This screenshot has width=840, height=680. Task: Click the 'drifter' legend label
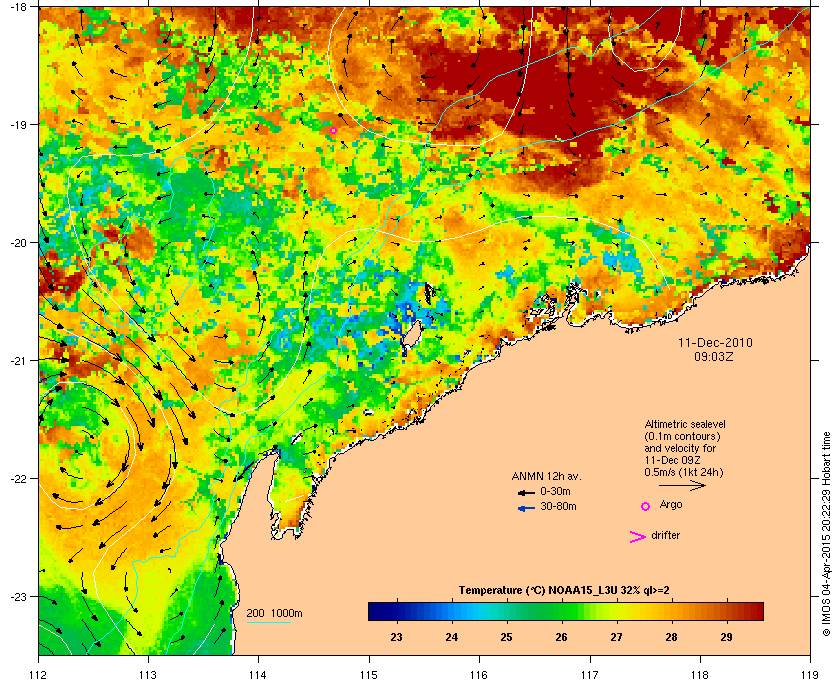665,535
